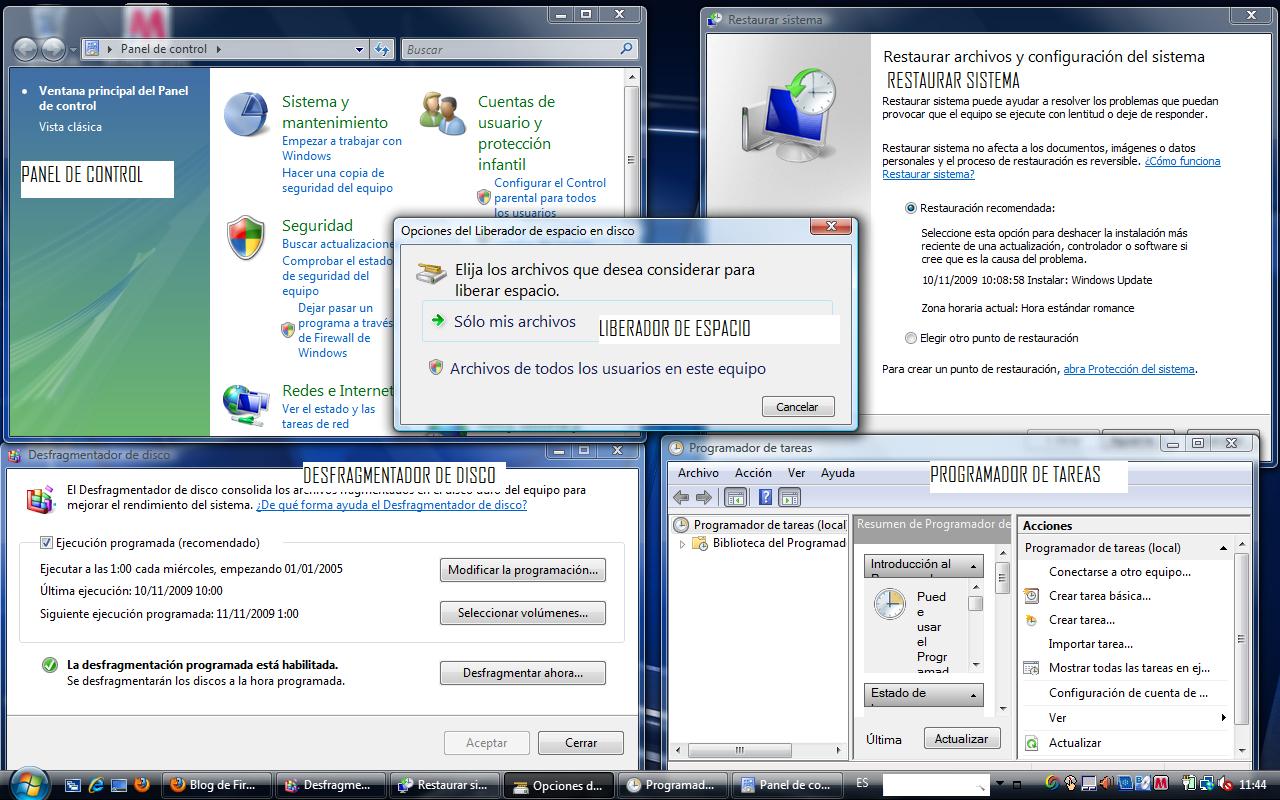Click the ES language indicator on taskbar
The image size is (1280, 800).
pyautogui.click(x=862, y=783)
